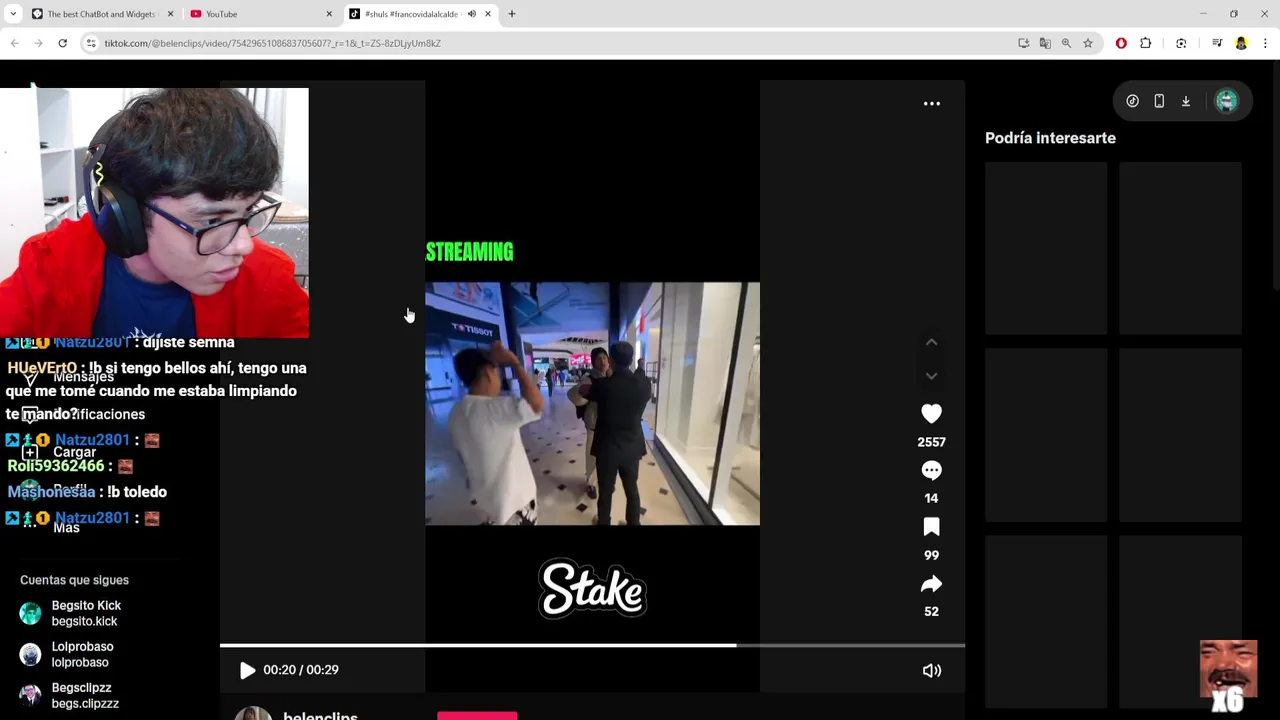Click the Begsito Kick avatar

click(x=30, y=613)
